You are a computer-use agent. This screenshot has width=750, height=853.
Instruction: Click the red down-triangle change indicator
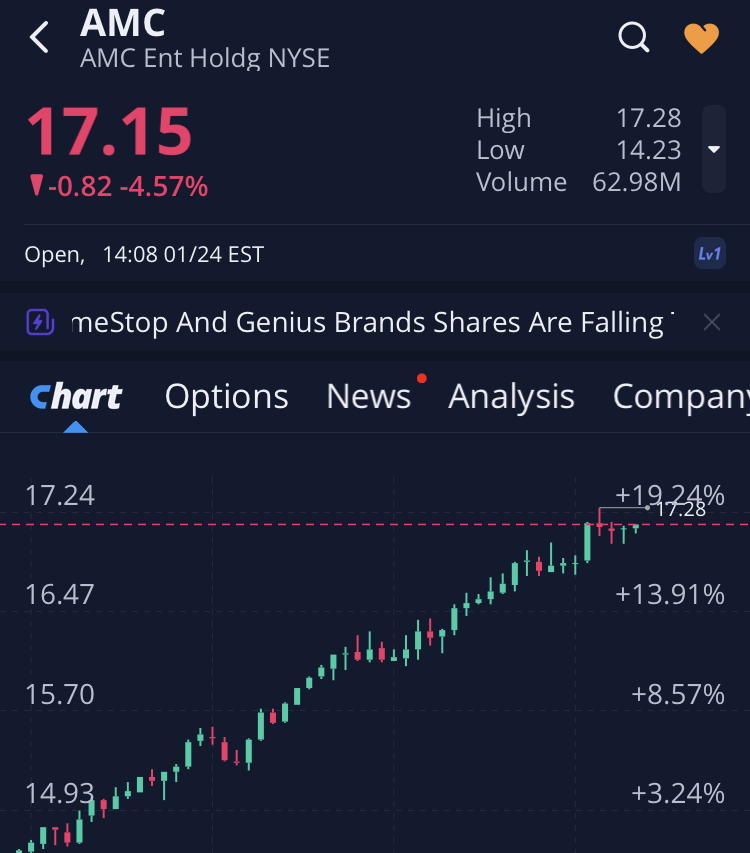(36, 185)
